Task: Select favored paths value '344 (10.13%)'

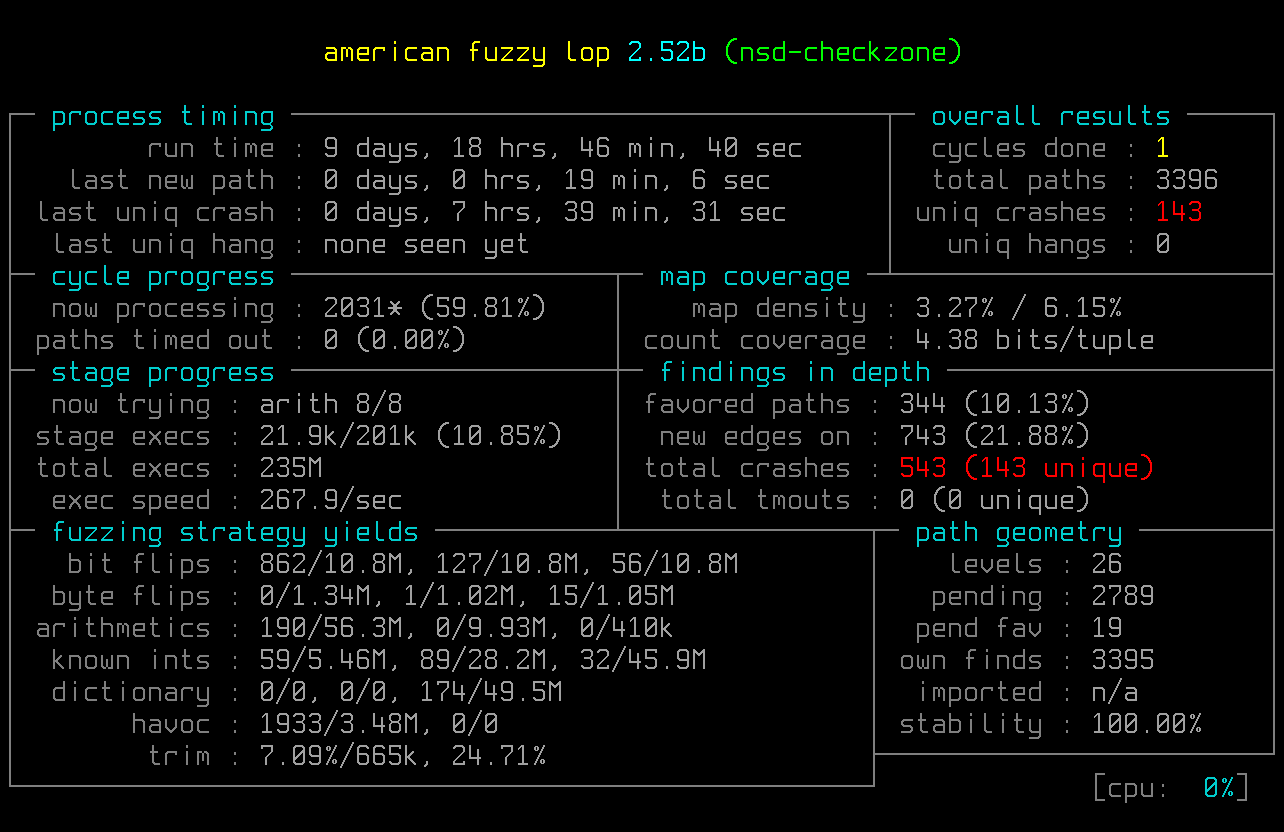Action: (995, 405)
